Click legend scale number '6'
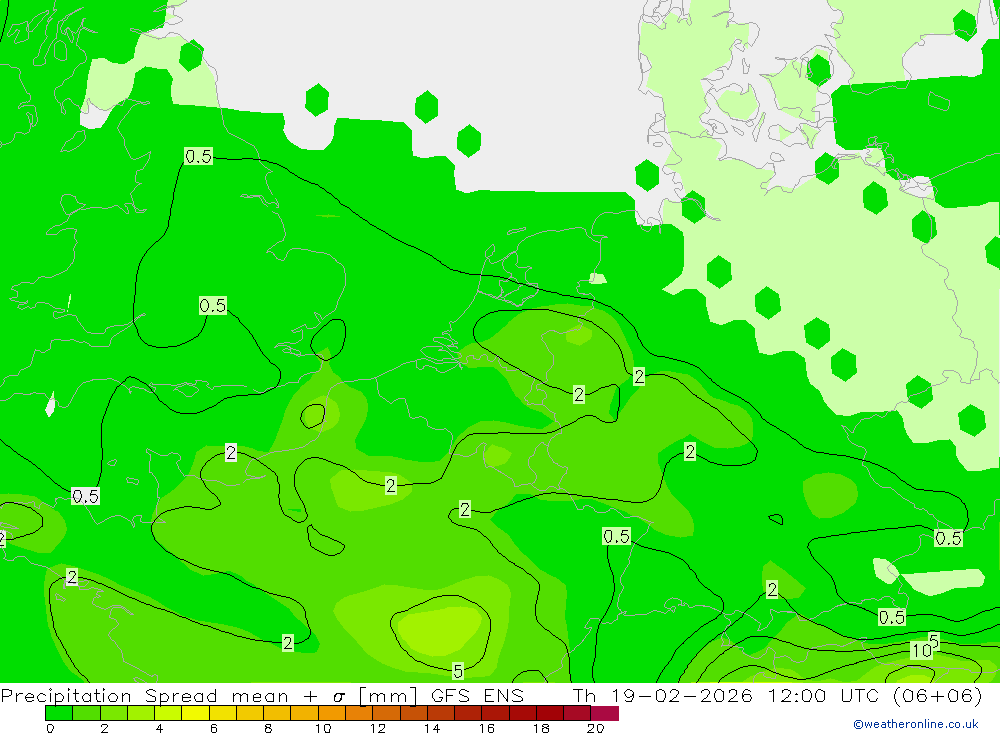Image resolution: width=1000 pixels, height=733 pixels. [x=214, y=728]
